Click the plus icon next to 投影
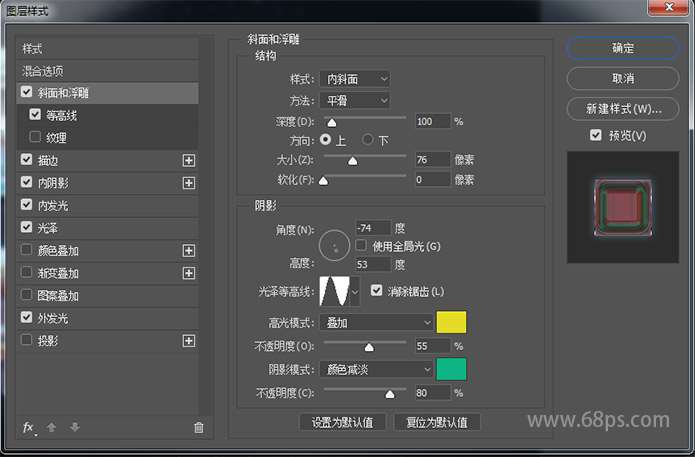The width and height of the screenshot is (695, 457). coord(188,341)
